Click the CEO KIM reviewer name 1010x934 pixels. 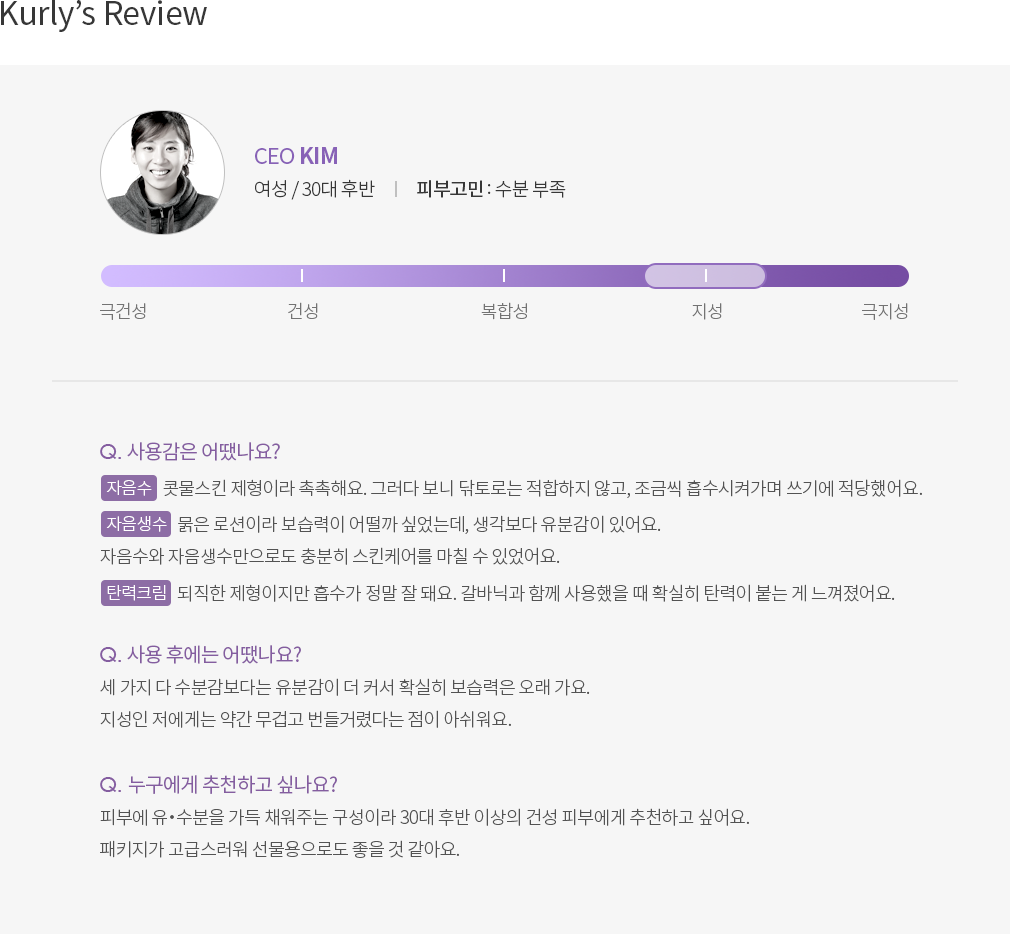(296, 156)
